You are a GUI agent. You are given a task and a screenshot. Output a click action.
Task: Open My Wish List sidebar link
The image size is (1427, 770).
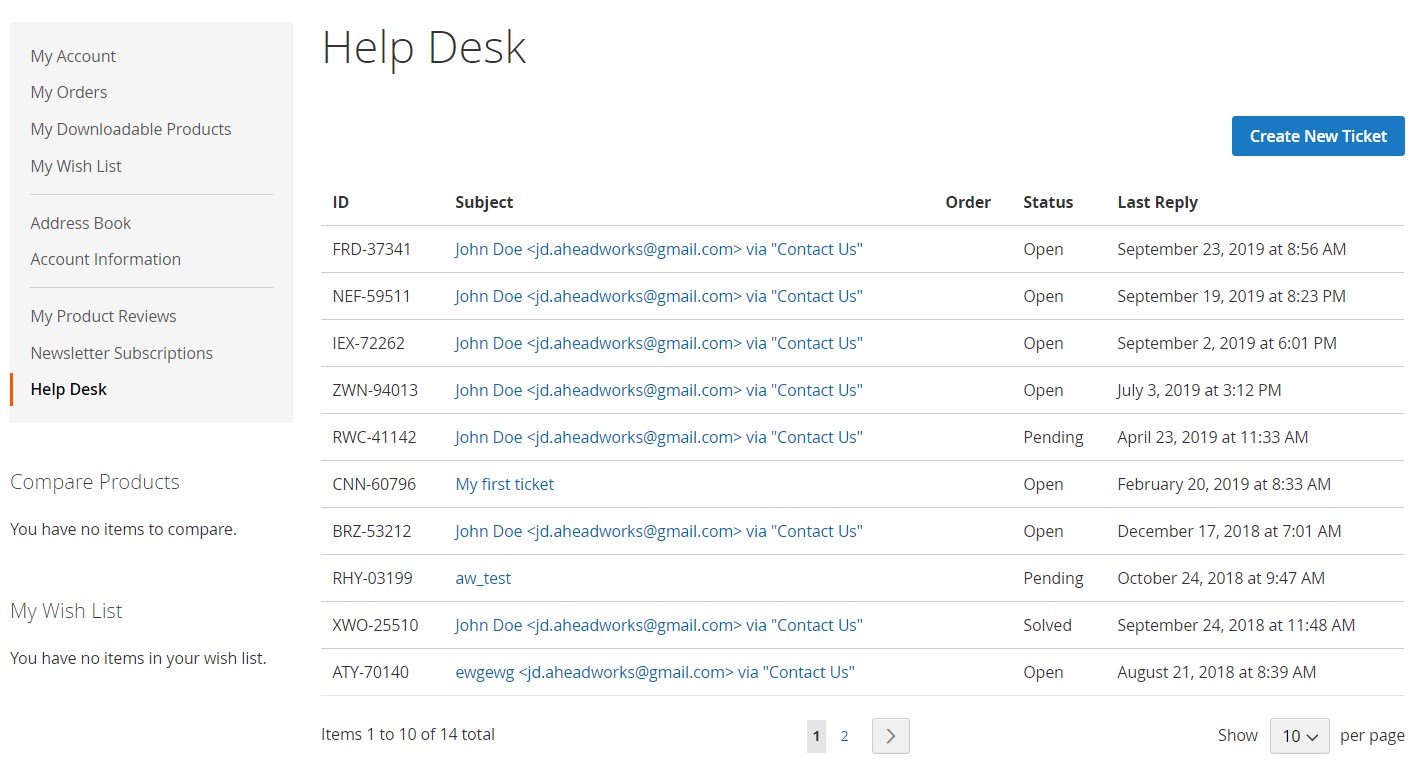(x=76, y=166)
